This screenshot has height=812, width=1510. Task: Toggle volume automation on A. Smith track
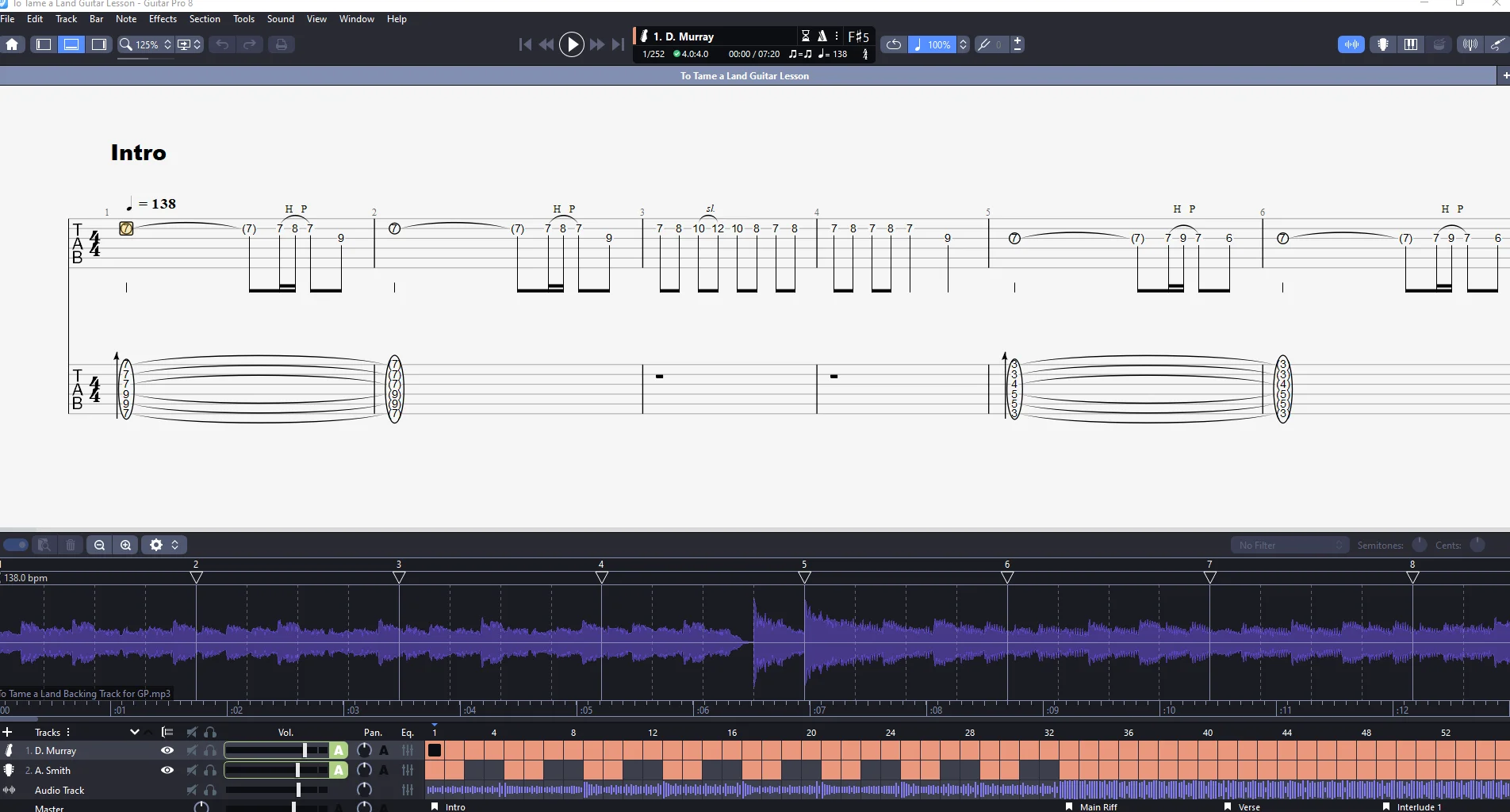[339, 770]
